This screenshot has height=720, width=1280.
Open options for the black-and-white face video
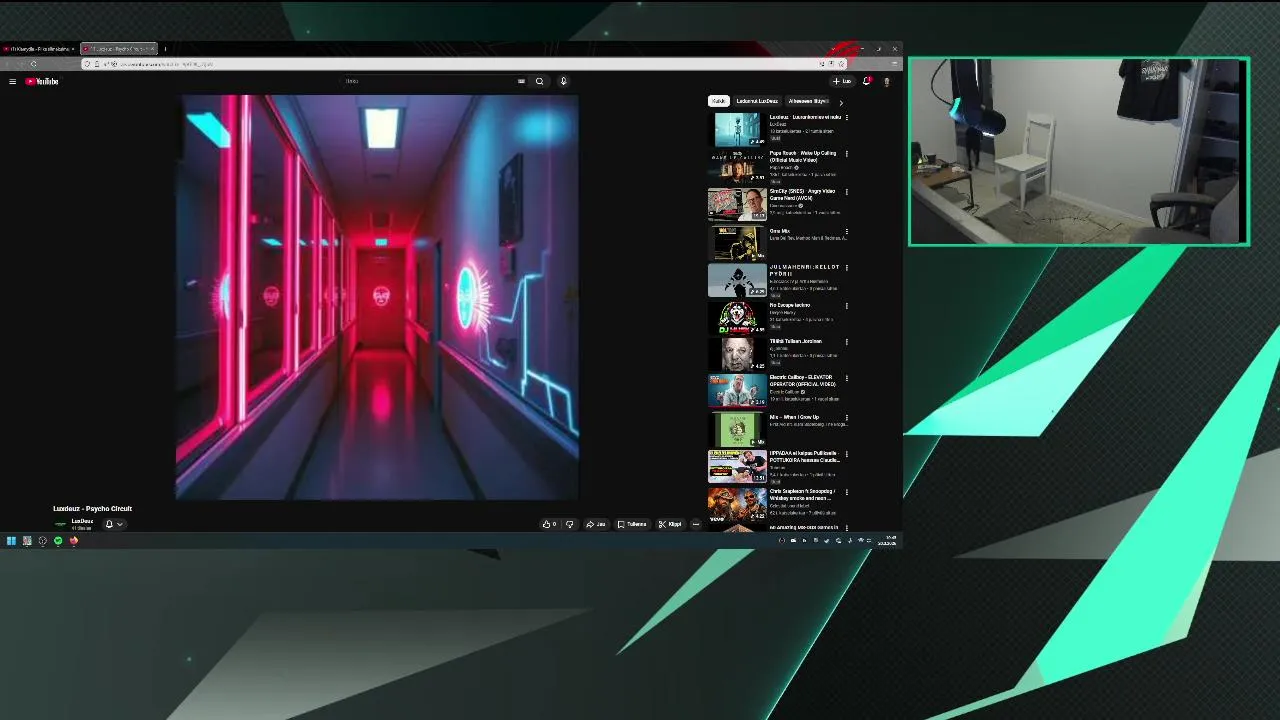point(847,342)
